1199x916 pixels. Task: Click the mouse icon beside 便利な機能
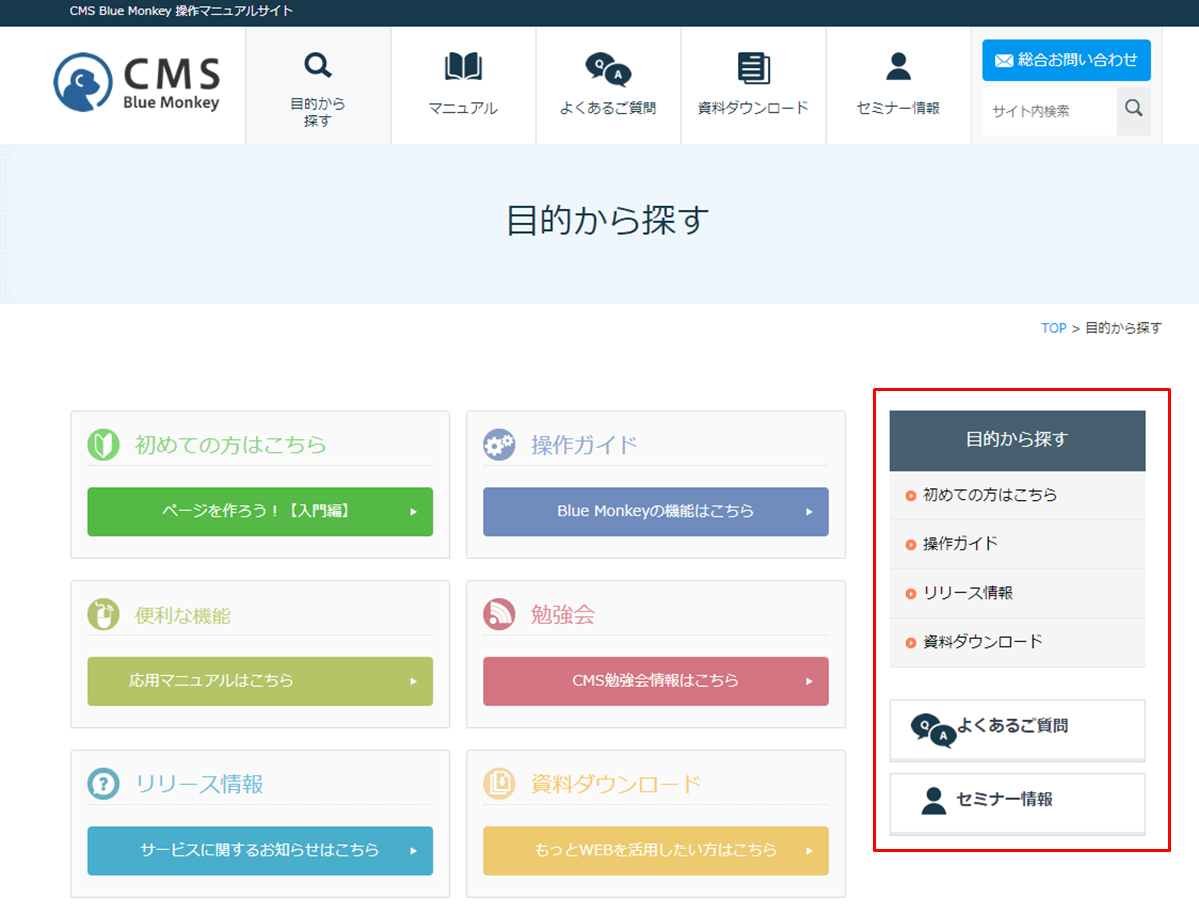tap(103, 615)
